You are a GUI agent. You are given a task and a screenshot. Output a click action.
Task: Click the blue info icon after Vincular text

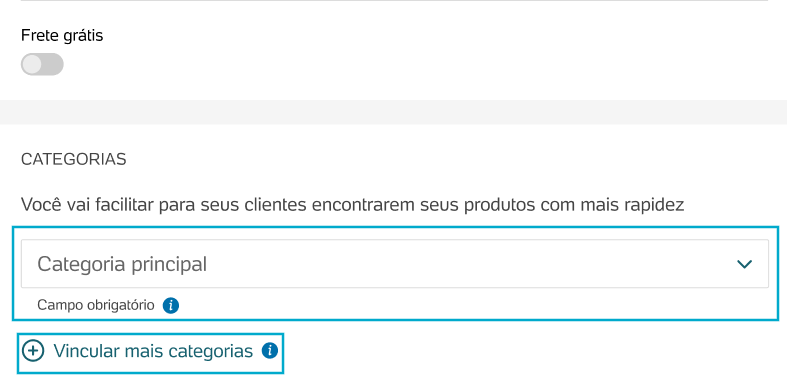coord(270,351)
